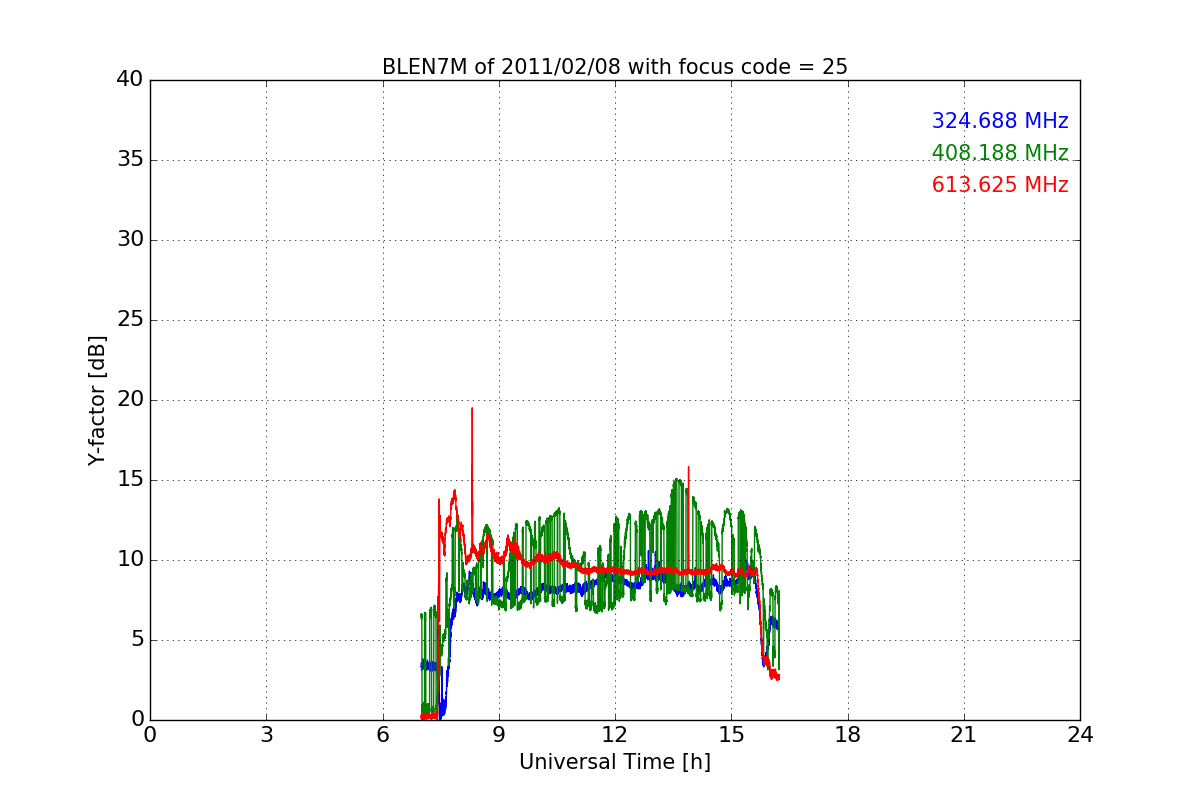Click y-axis tick label 25
The width and height of the screenshot is (1200, 800).
(x=130, y=320)
